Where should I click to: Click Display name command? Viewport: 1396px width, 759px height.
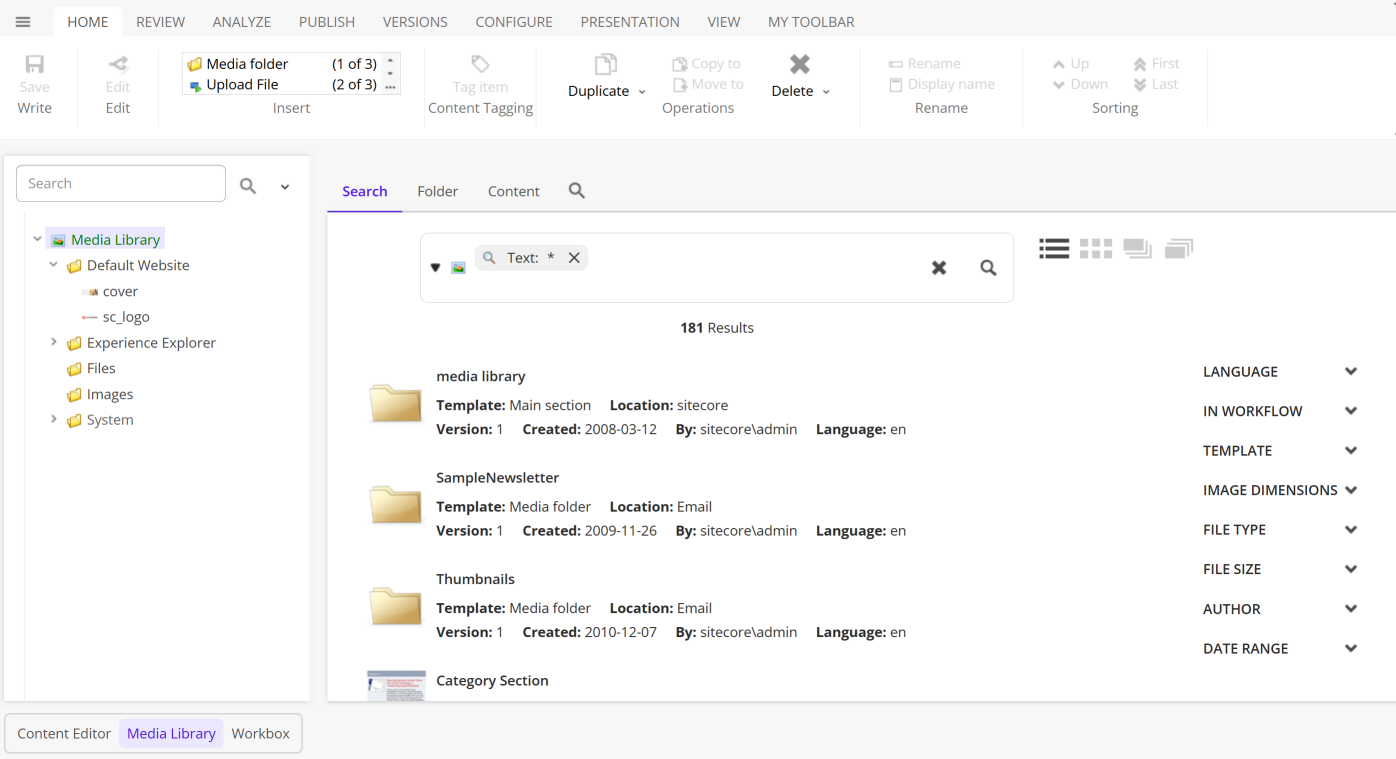point(942,85)
